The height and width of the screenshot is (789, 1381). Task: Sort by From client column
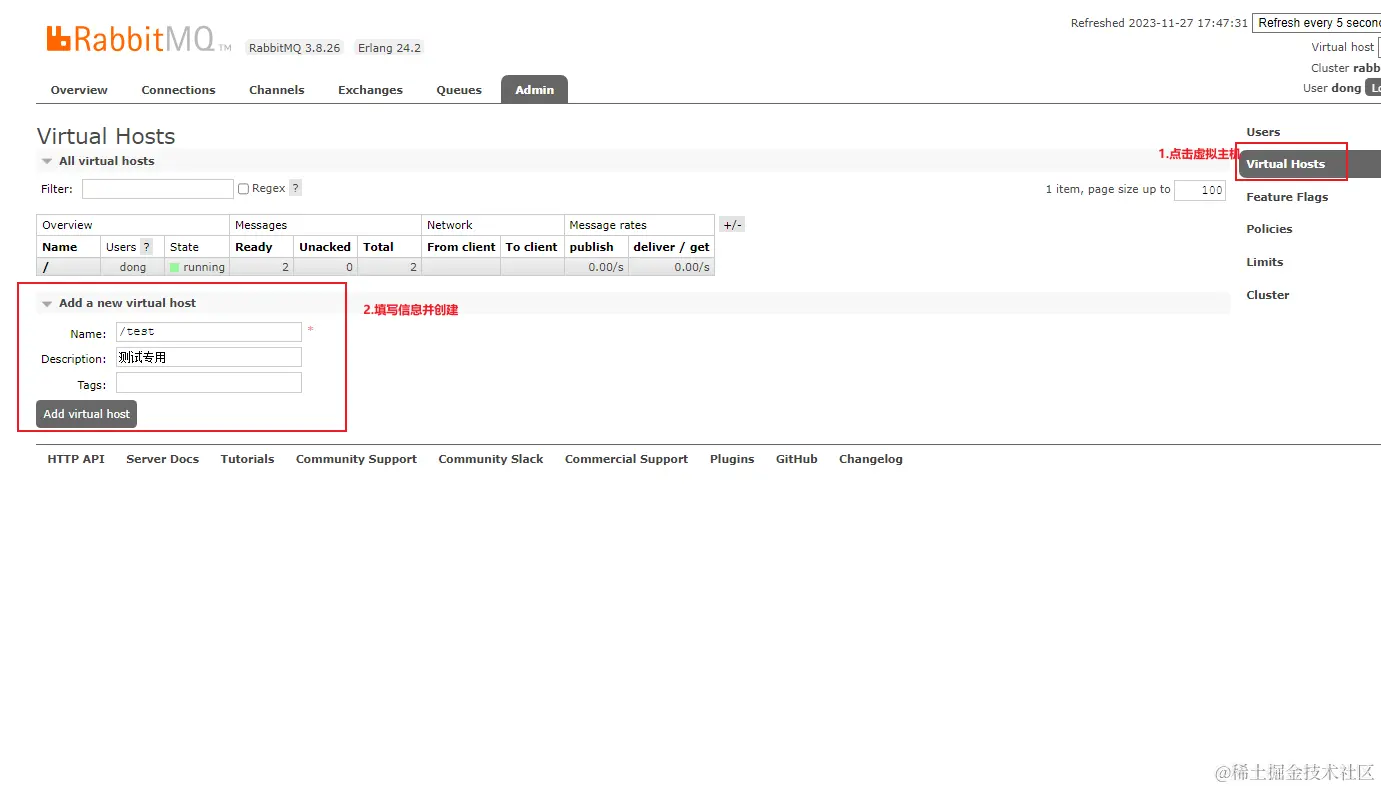tap(461, 247)
